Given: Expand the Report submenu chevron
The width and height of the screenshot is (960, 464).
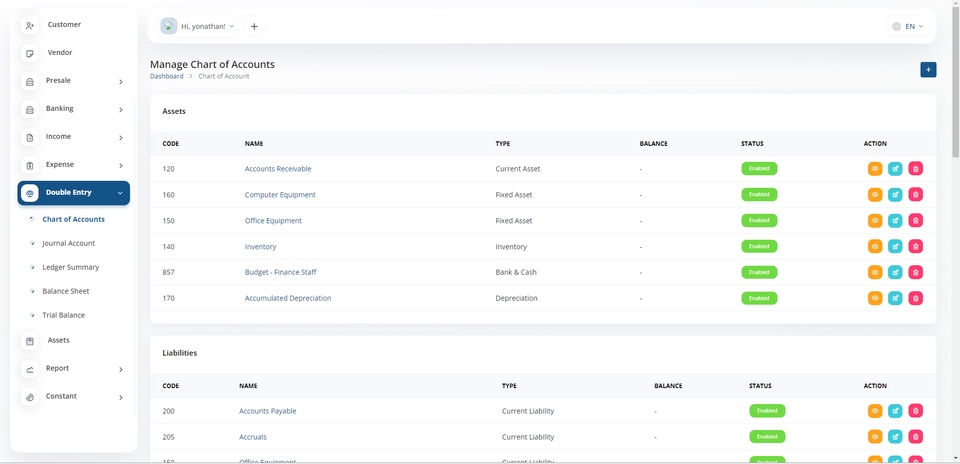Looking at the screenshot, I should coord(121,370).
